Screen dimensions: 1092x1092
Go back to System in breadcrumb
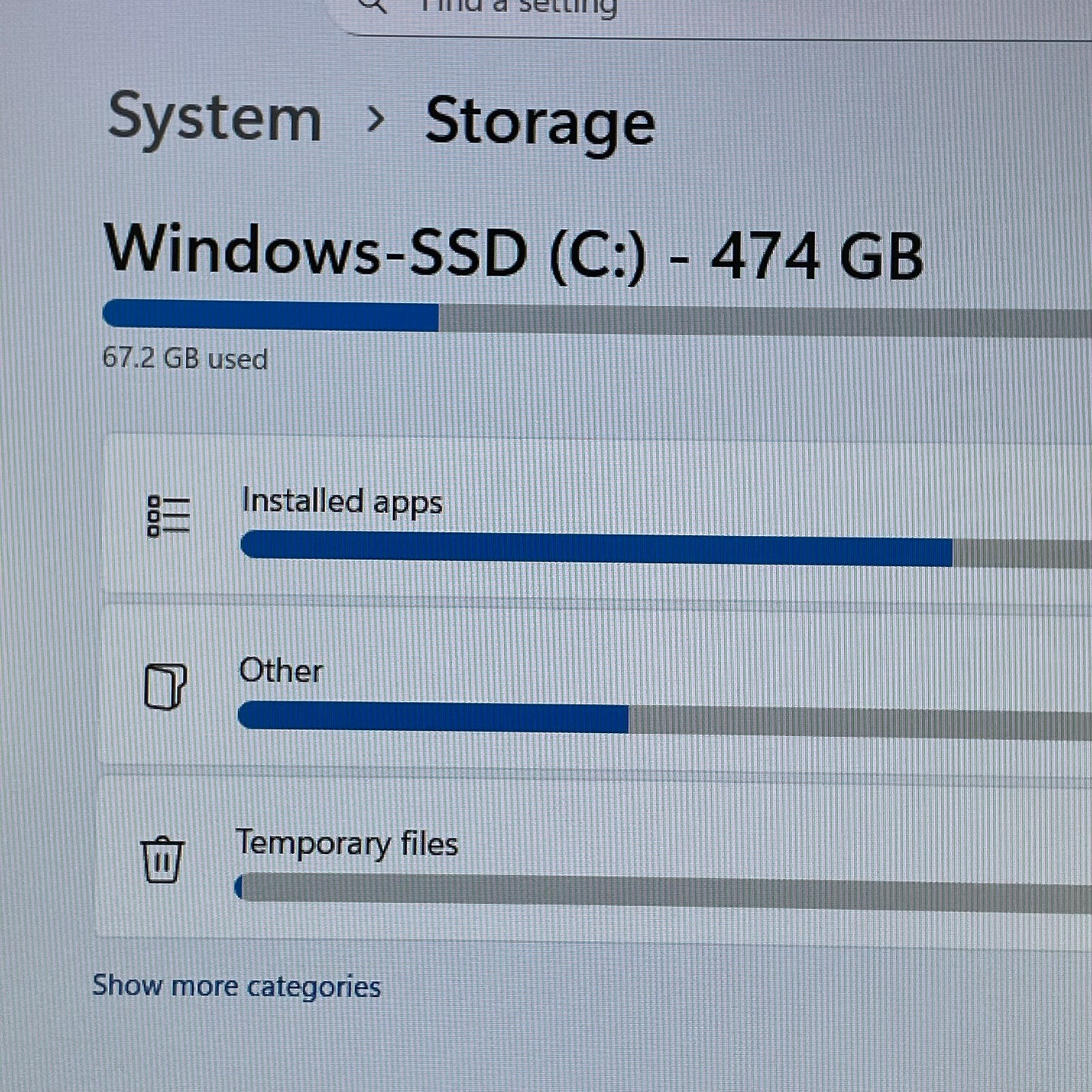[215, 119]
